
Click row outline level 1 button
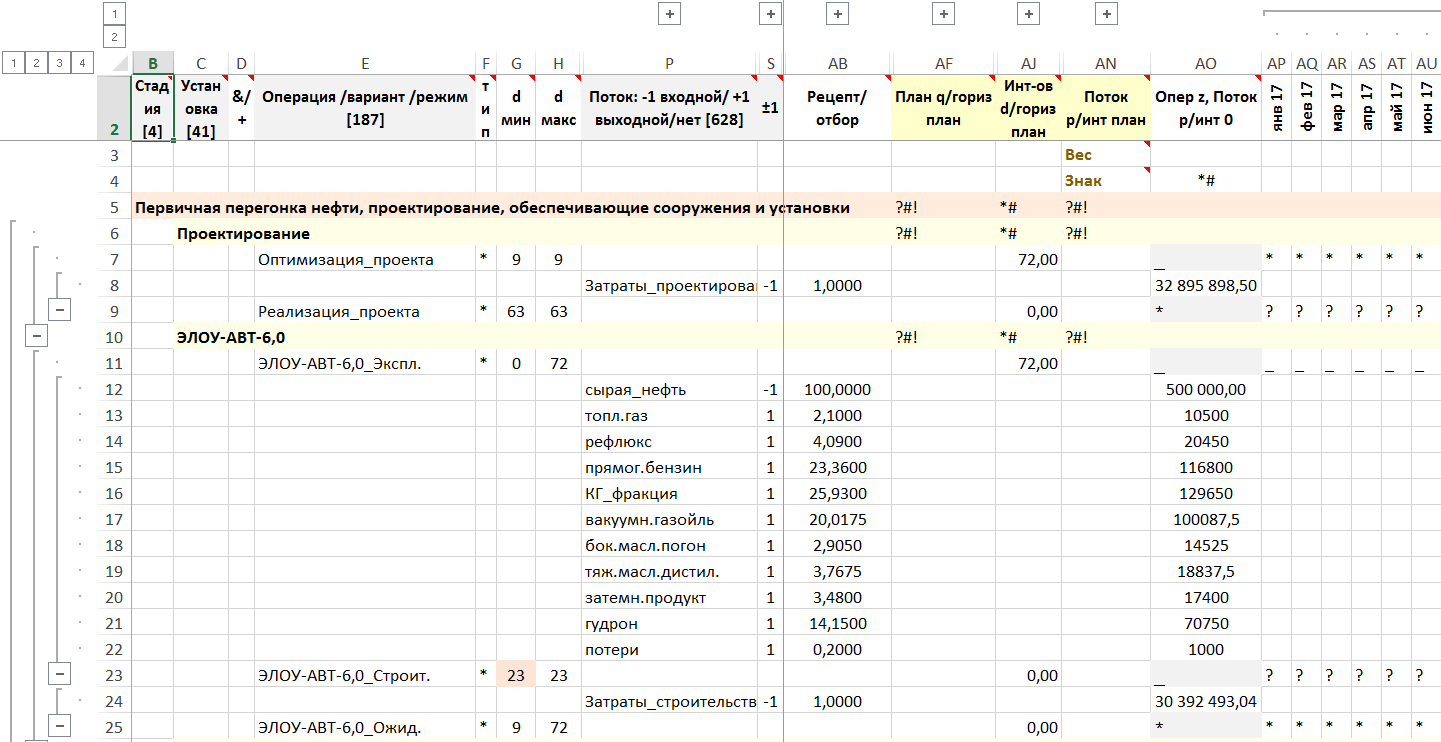click(x=13, y=64)
